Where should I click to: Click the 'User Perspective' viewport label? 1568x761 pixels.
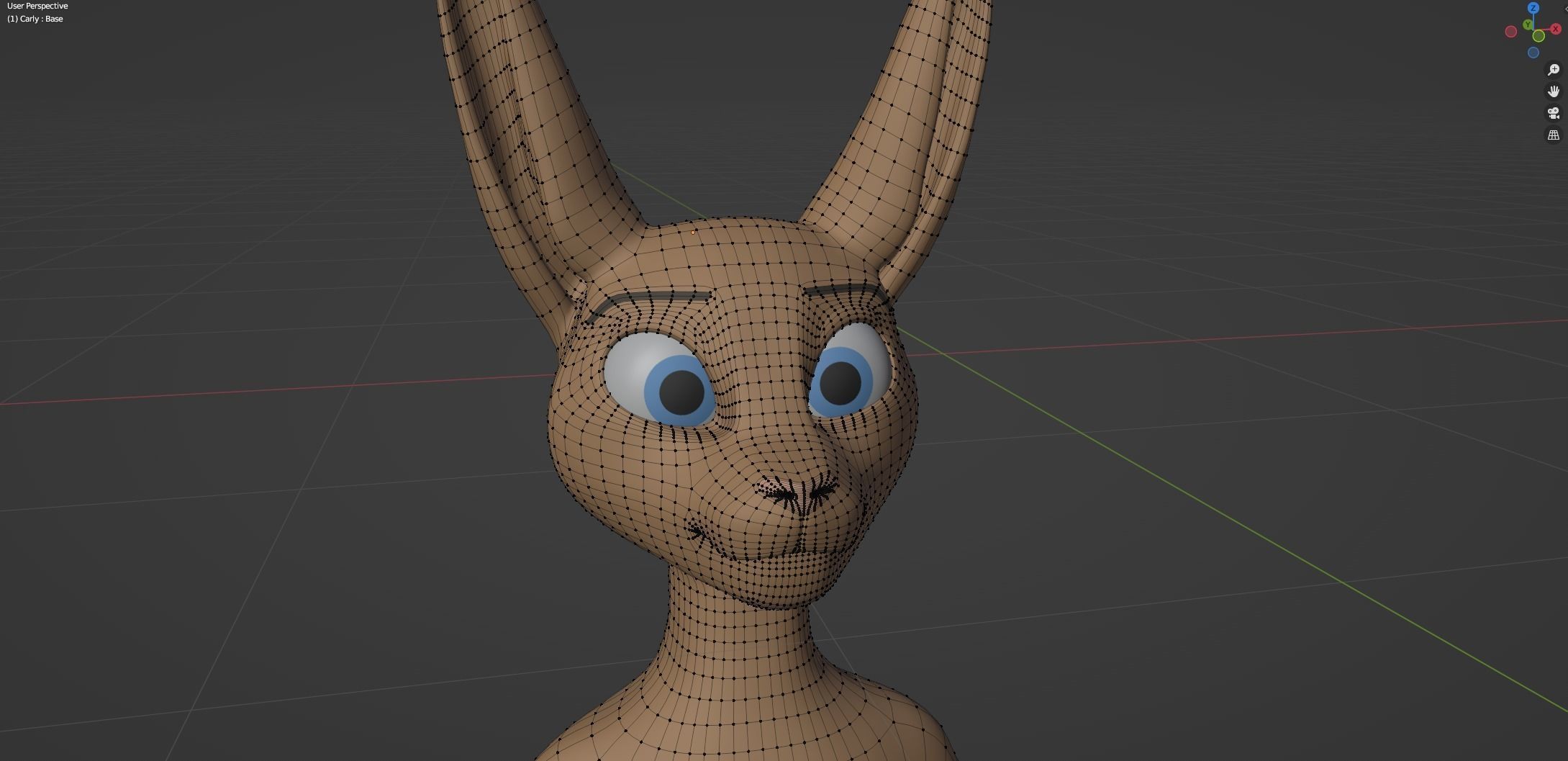pyautogui.click(x=37, y=6)
